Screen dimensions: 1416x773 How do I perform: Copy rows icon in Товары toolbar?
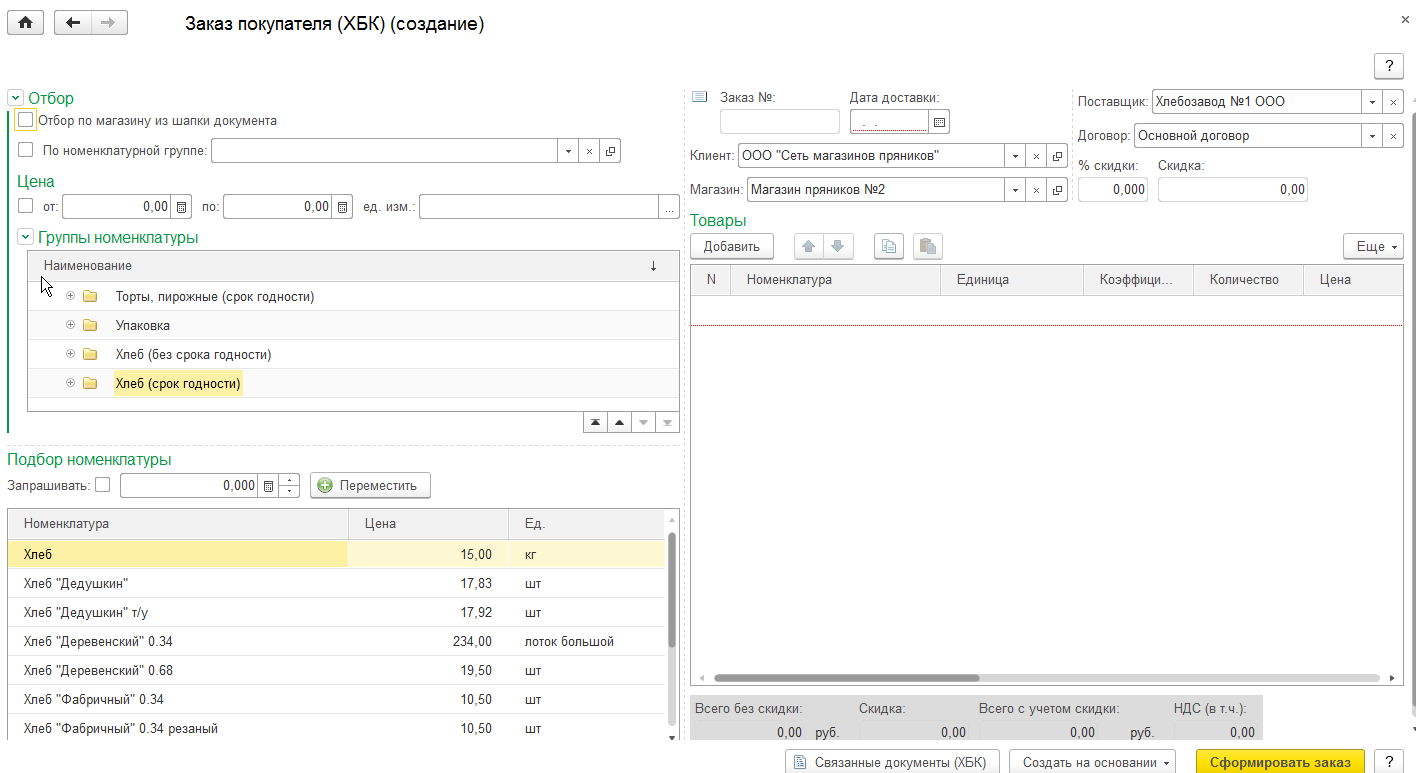pyautogui.click(x=889, y=246)
